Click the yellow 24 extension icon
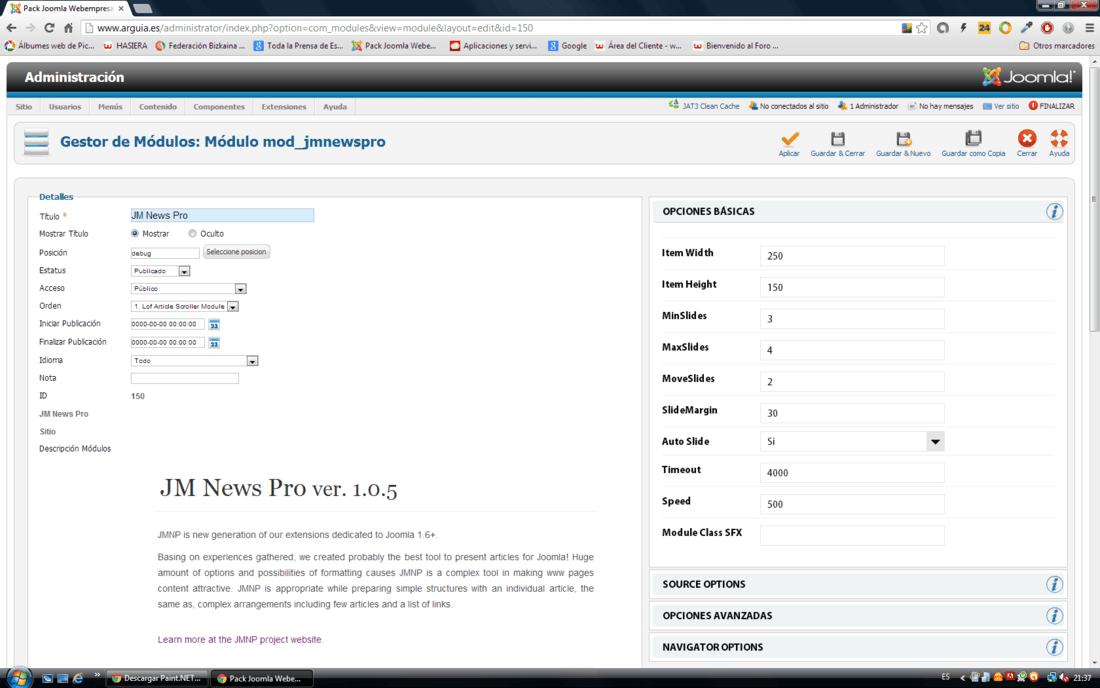This screenshot has height=688, width=1100. [x=984, y=28]
